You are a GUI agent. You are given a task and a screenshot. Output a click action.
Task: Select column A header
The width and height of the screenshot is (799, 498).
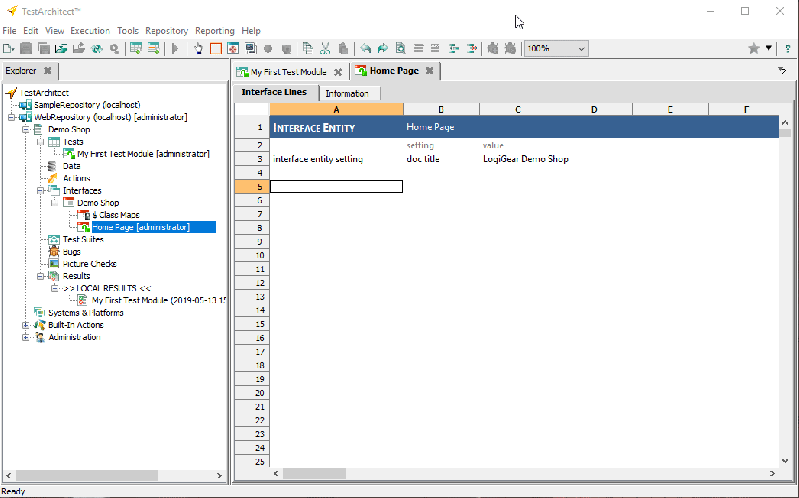click(336, 109)
